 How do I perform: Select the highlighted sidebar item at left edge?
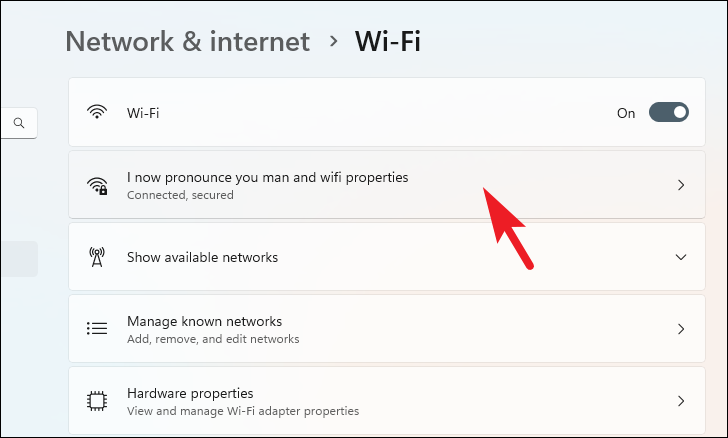click(x=19, y=259)
